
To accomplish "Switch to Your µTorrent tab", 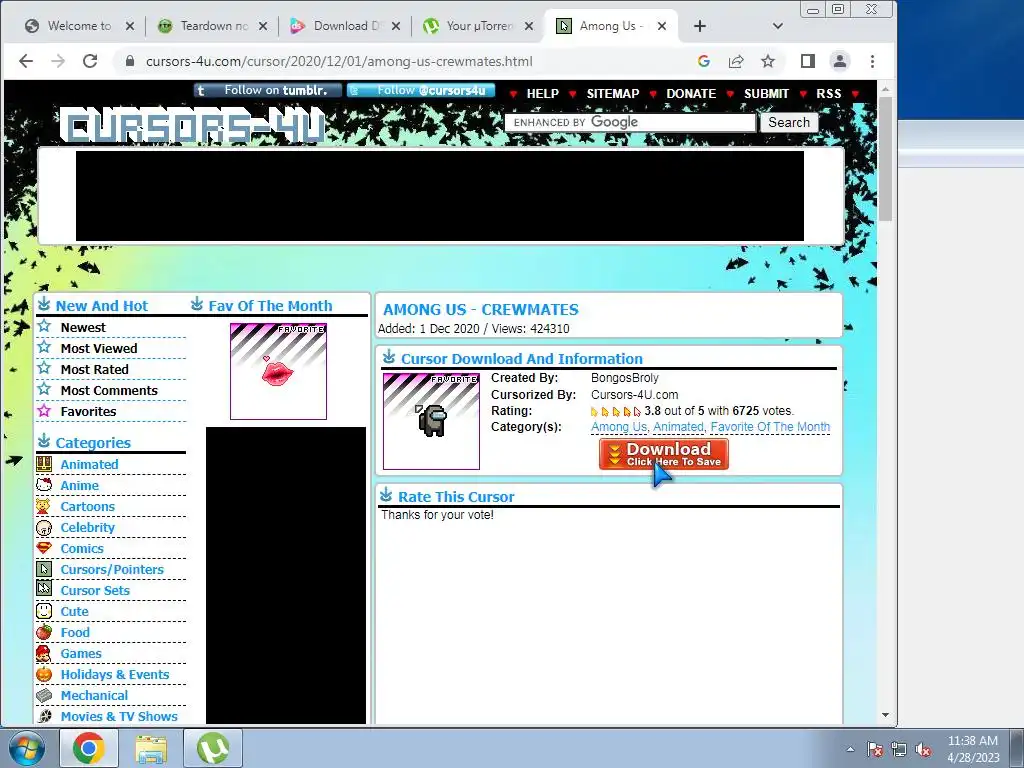I will pyautogui.click(x=479, y=26).
